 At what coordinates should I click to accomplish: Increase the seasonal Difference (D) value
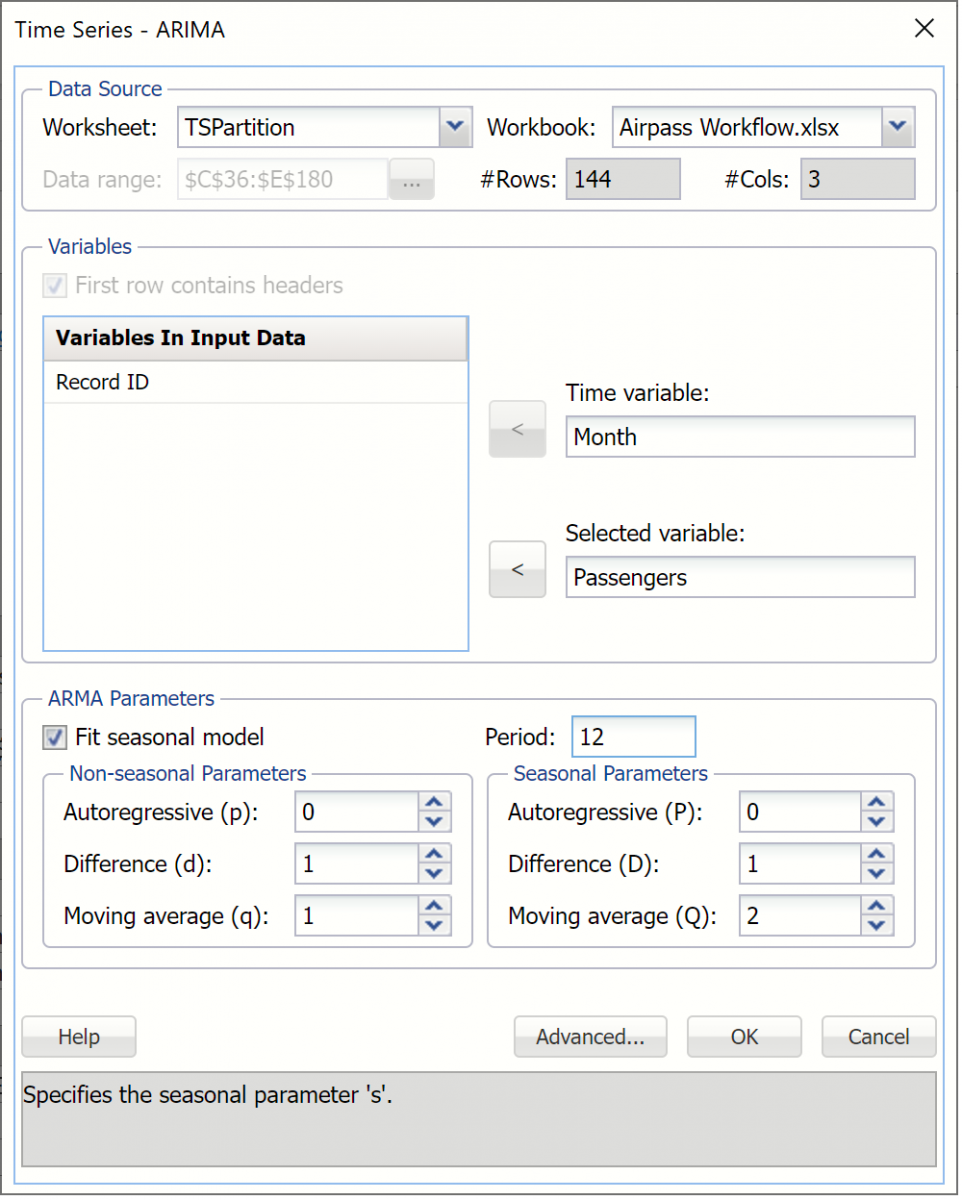pyautogui.click(x=877, y=854)
